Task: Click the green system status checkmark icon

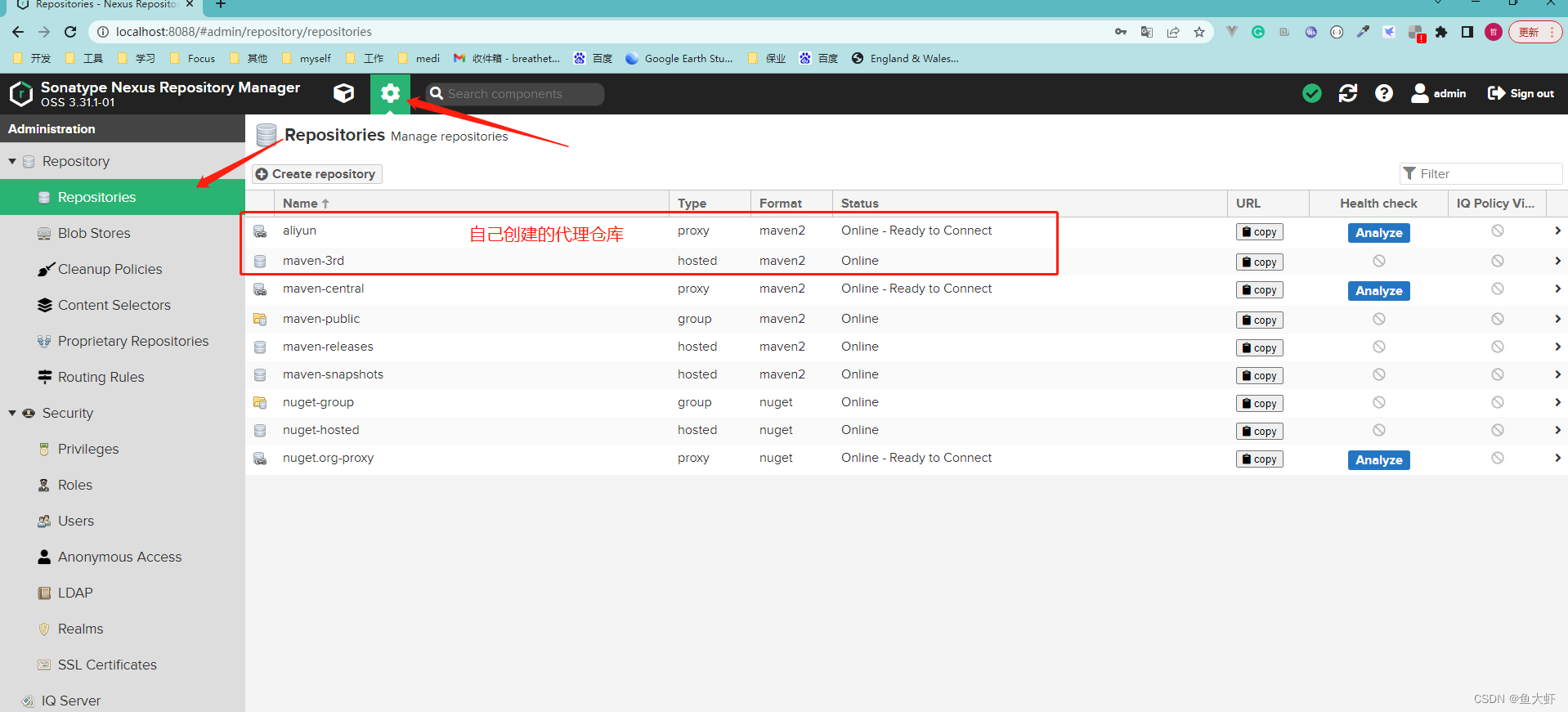Action: (x=1311, y=93)
